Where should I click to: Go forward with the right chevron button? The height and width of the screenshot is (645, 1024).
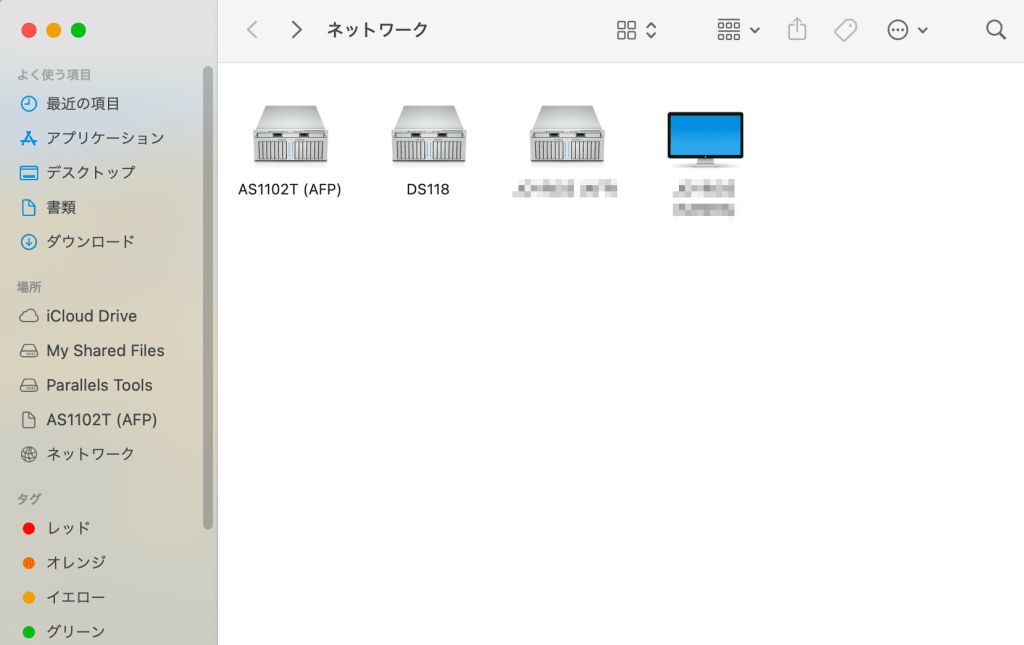coord(296,29)
